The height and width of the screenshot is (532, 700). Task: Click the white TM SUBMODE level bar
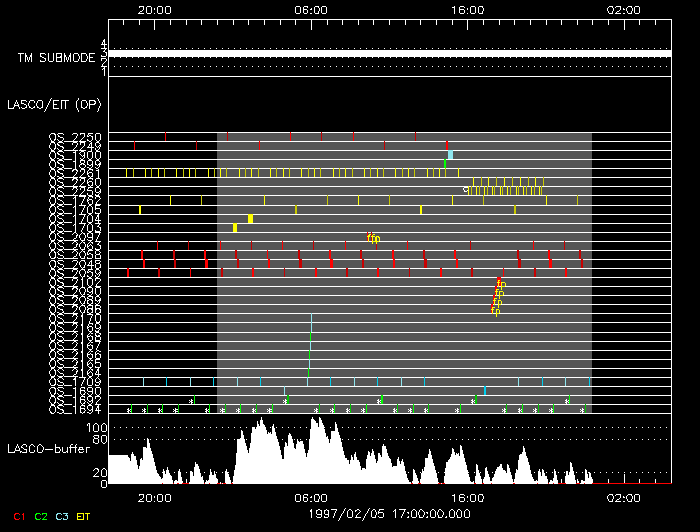pos(388,53)
